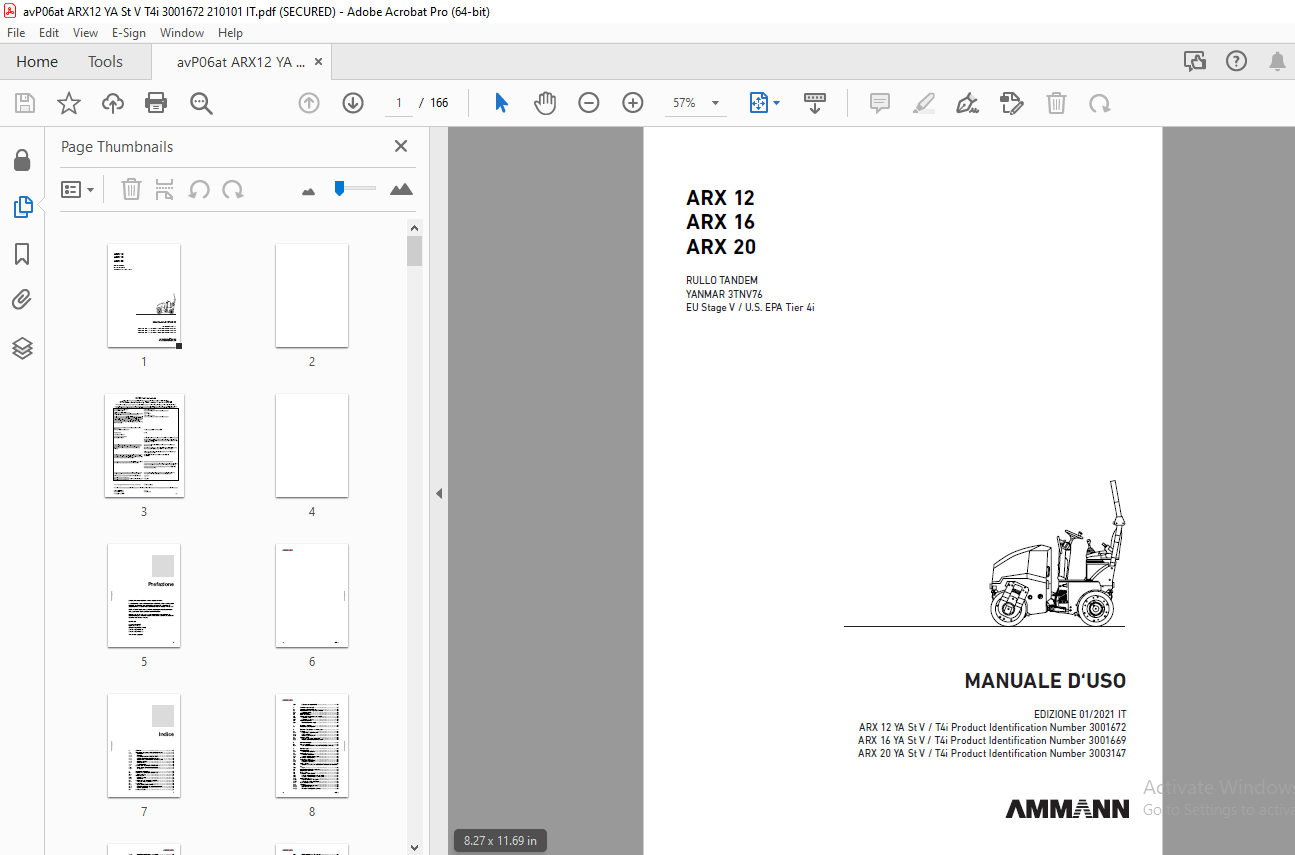Open the scrolling mode keyboard-arrow icon
The width and height of the screenshot is (1295, 855).
click(x=815, y=103)
